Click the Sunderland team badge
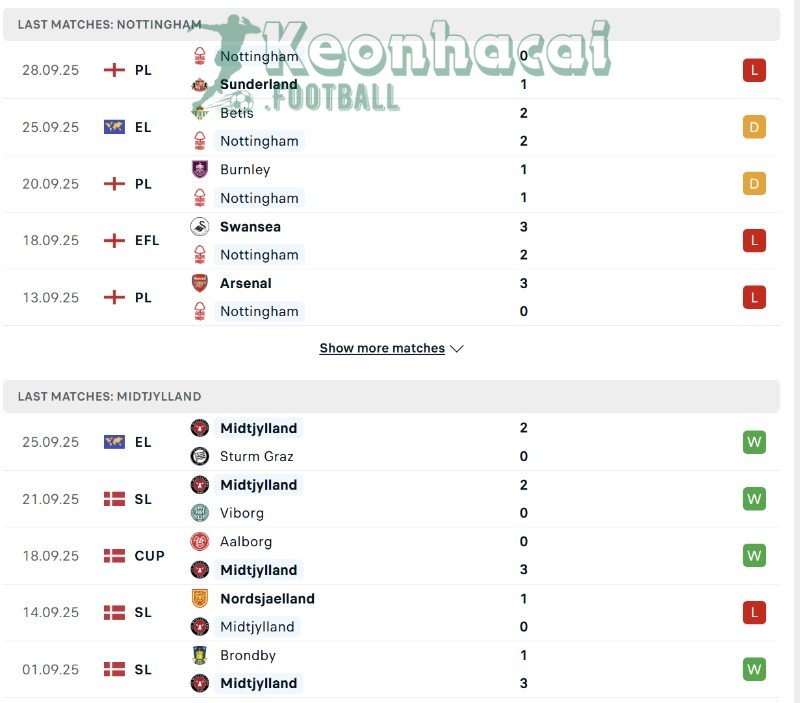The height and width of the screenshot is (703, 800). (x=202, y=85)
